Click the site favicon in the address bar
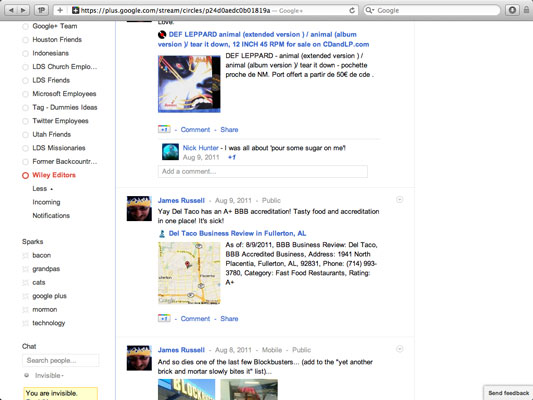The image size is (533, 400). click(x=75, y=11)
